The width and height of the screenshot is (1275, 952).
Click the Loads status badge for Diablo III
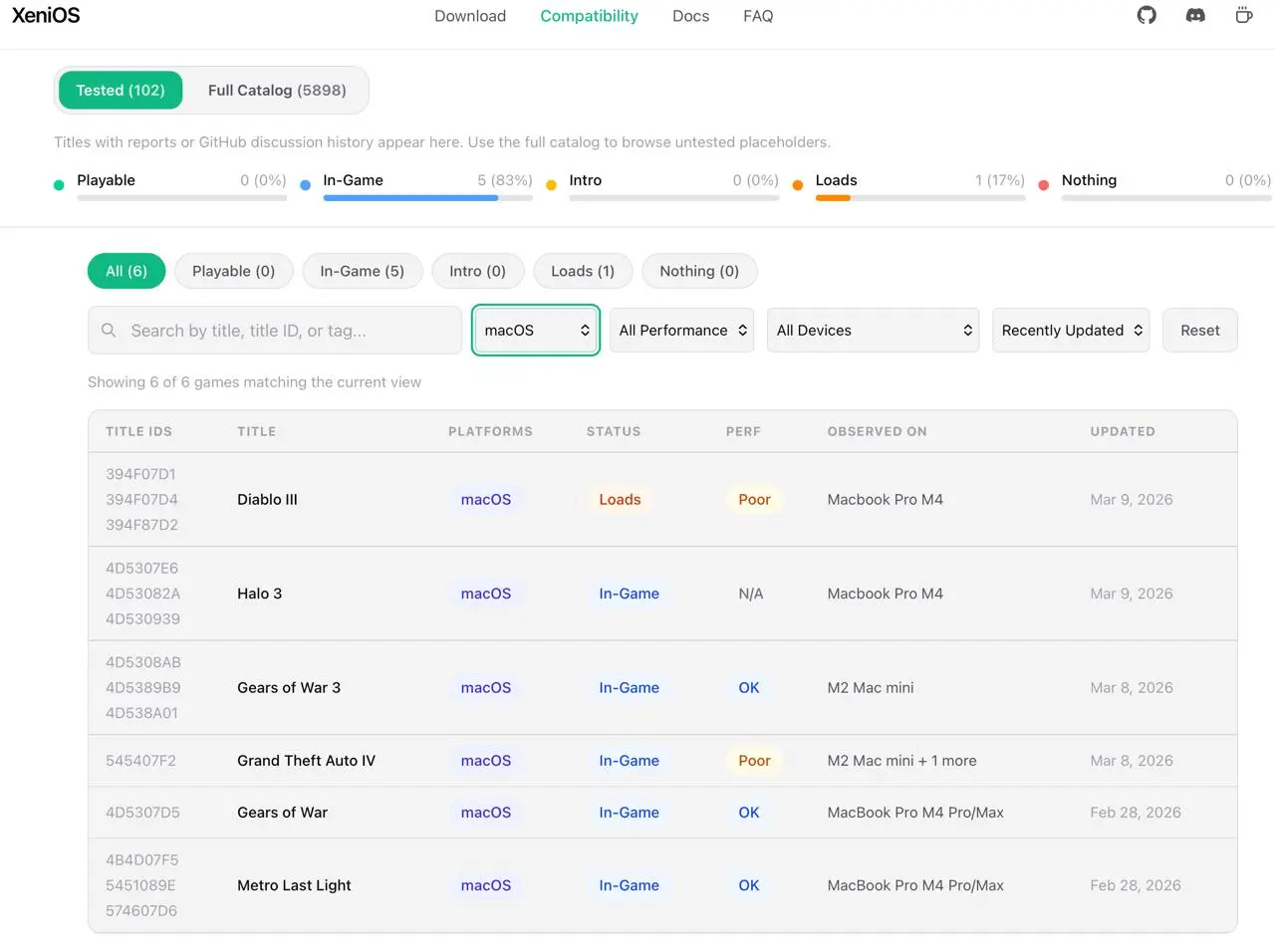[620, 500]
